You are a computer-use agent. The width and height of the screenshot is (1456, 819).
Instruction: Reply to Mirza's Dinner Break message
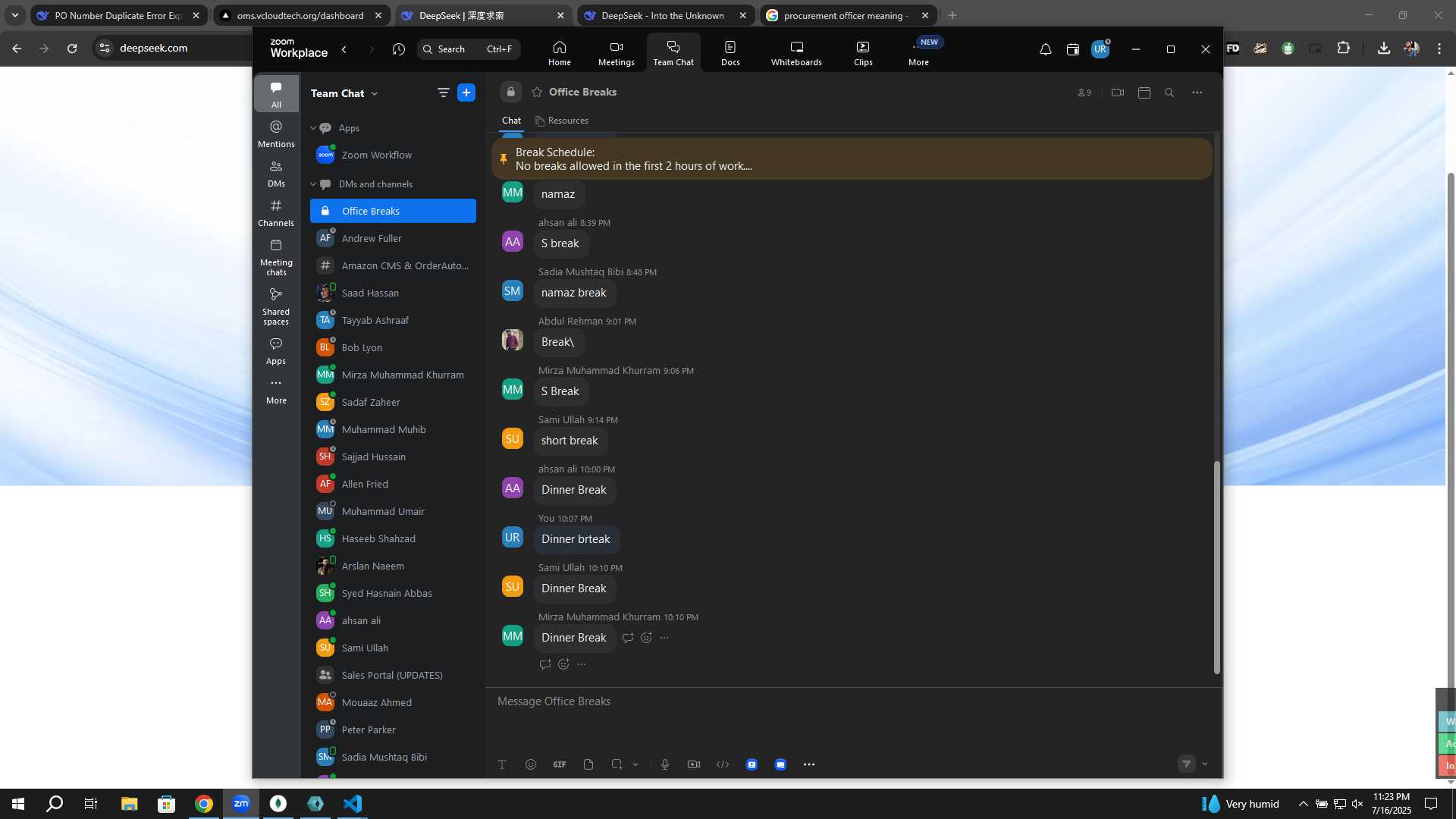pos(628,638)
